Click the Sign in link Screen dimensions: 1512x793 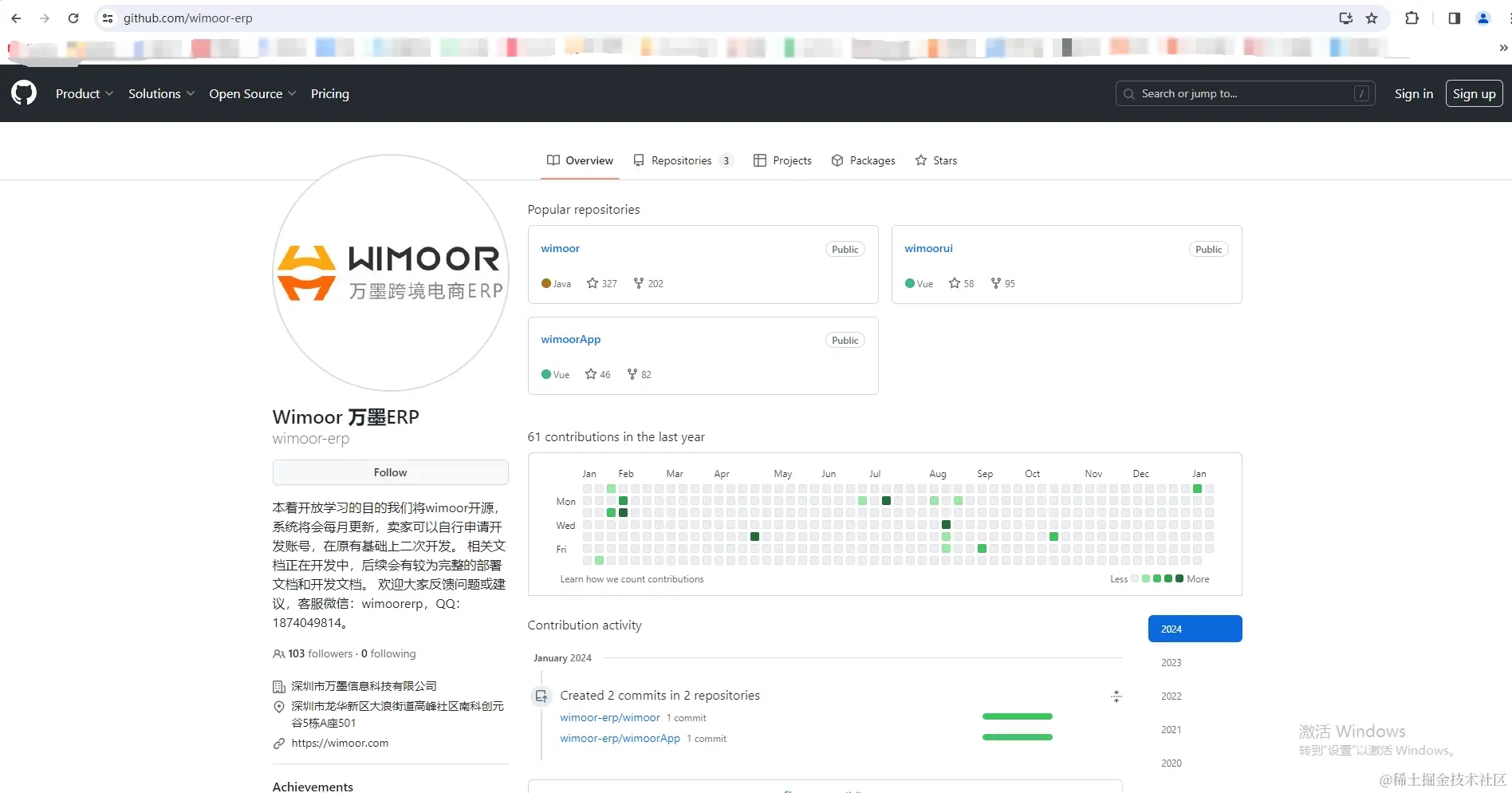click(1414, 93)
